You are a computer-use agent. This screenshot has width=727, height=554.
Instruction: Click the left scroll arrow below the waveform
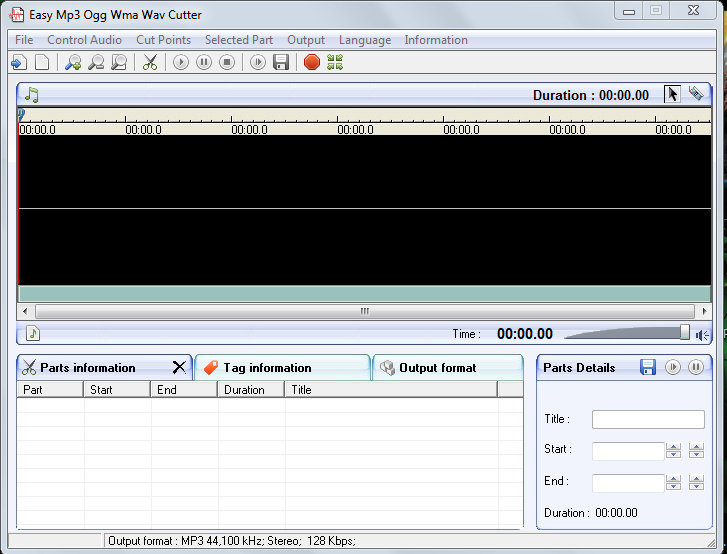(25, 311)
